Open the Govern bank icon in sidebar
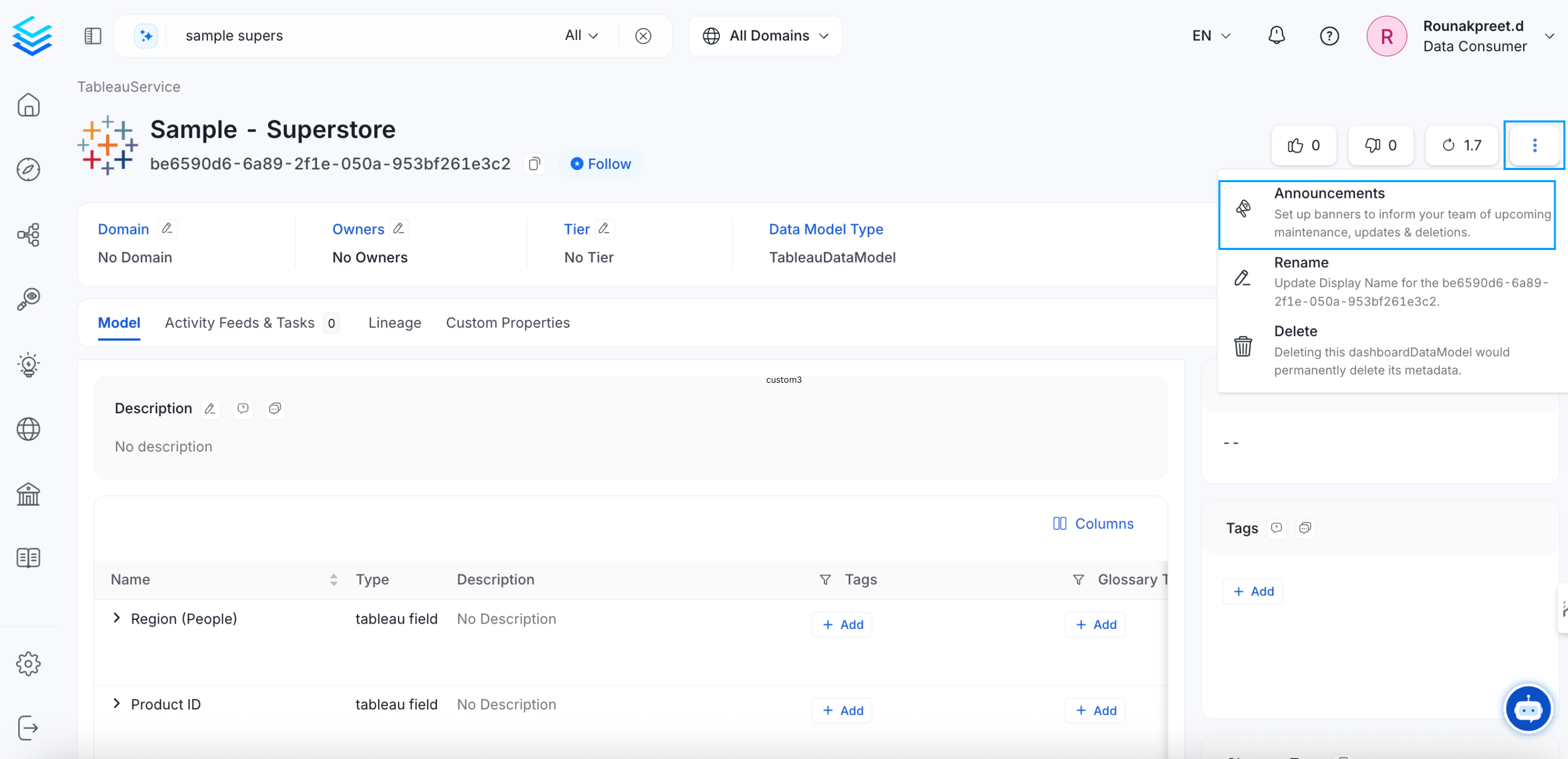This screenshot has width=1568, height=759. coord(29,494)
